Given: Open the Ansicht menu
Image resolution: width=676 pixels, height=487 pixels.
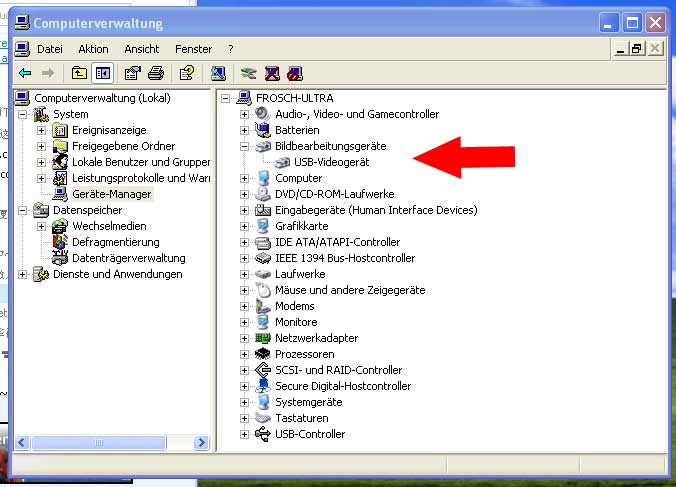Looking at the screenshot, I should [142, 49].
